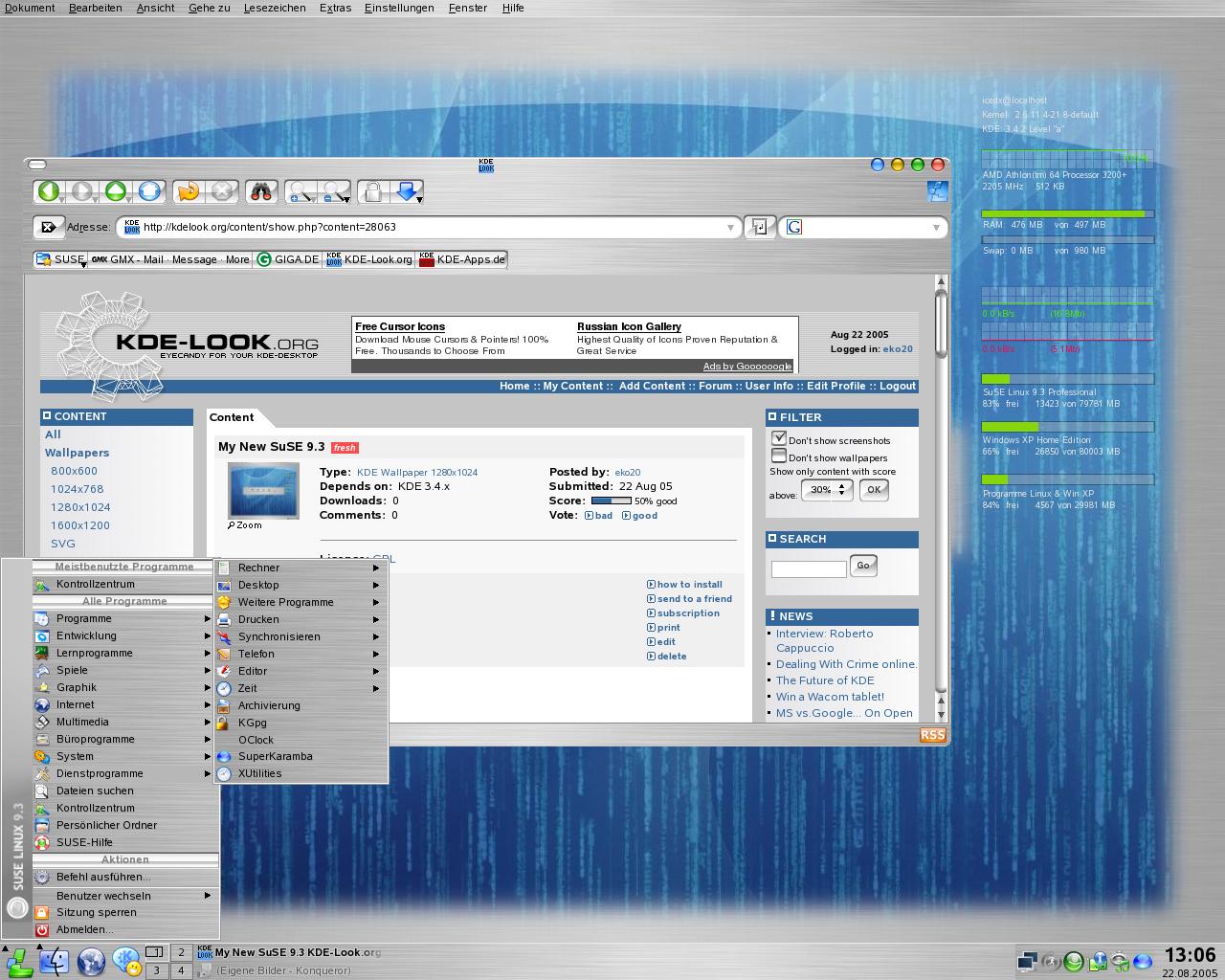Zoom out with the magnifier minus icon
The height and width of the screenshot is (980, 1225).
335,191
